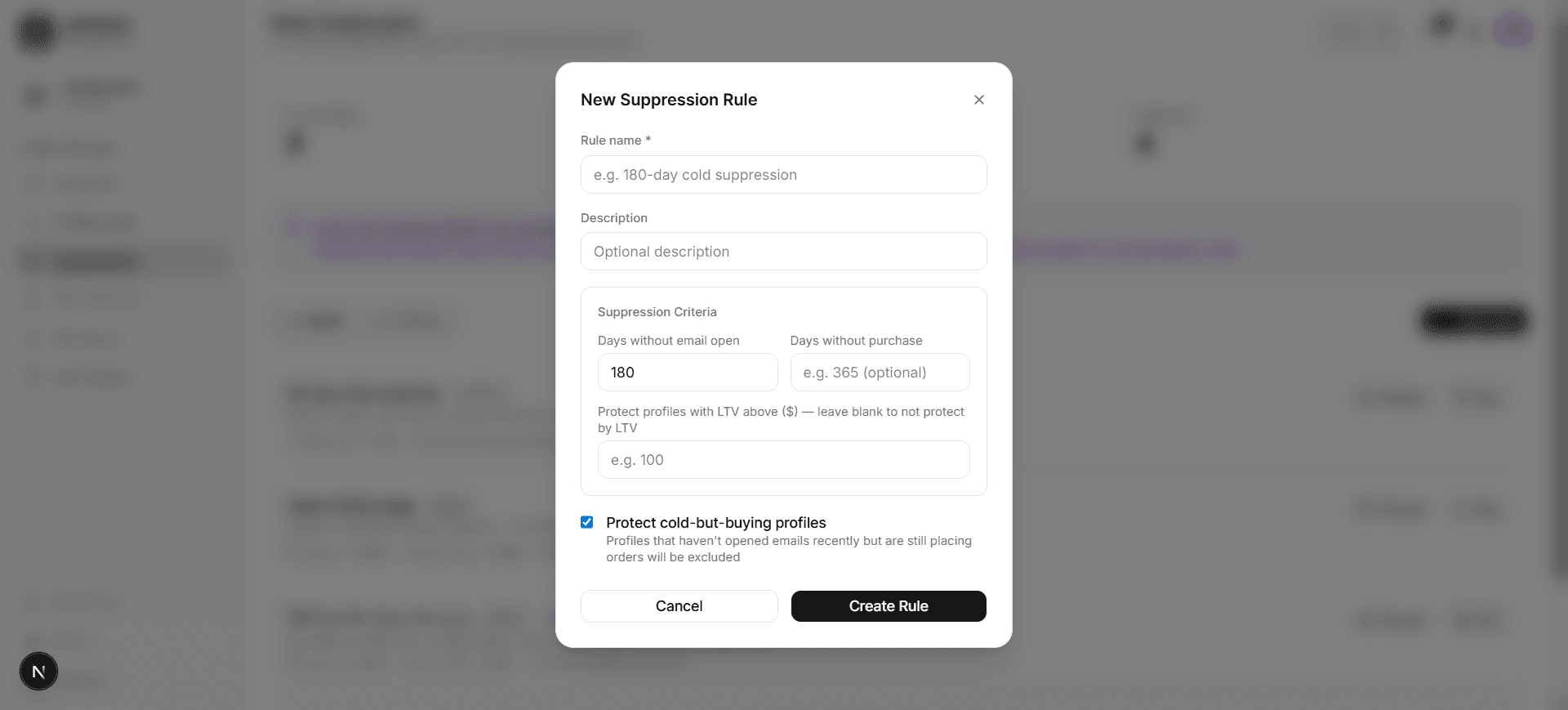Click the LTV protection amount field
This screenshot has height=710, width=1568.
(782, 459)
